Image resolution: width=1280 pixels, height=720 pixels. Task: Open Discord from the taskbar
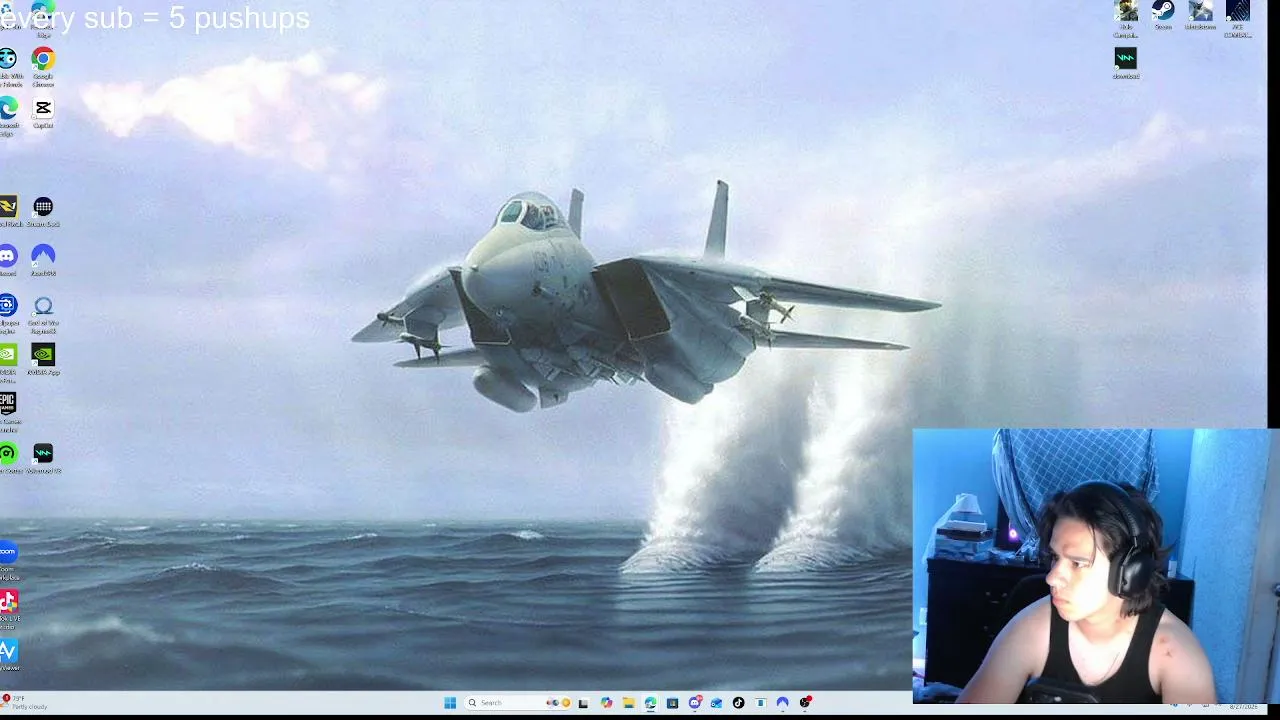click(694, 703)
